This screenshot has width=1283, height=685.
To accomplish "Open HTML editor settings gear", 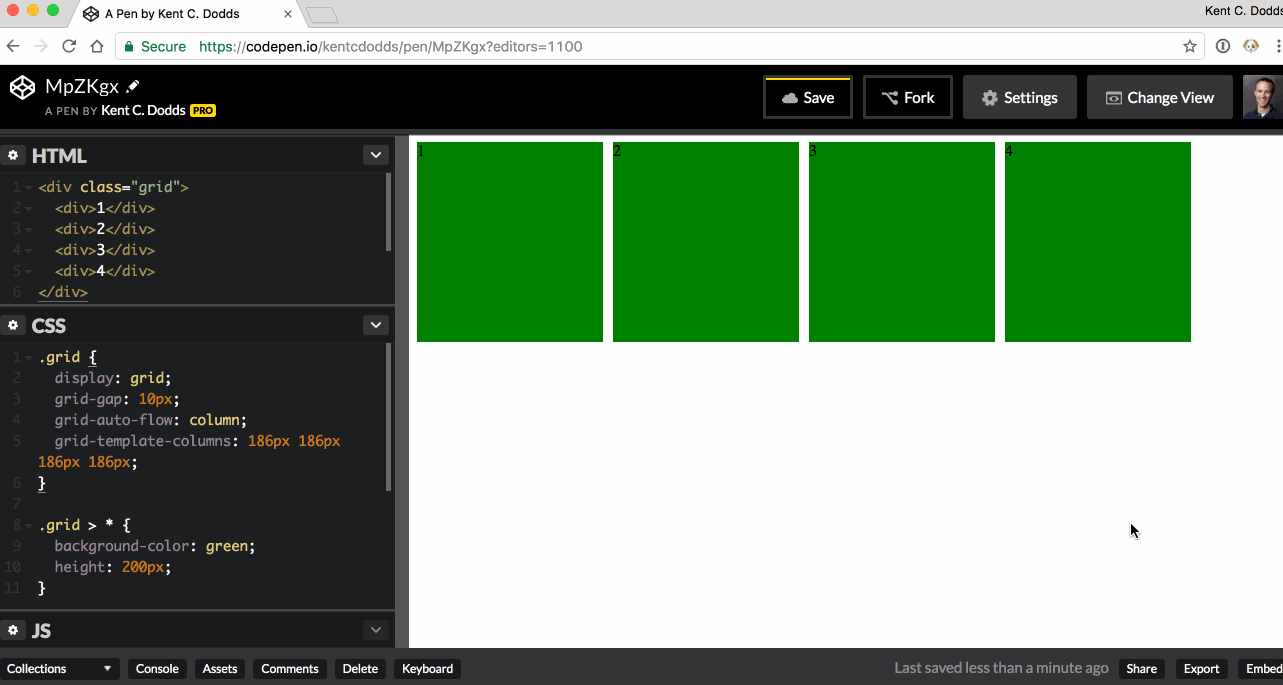I will pos(13,156).
